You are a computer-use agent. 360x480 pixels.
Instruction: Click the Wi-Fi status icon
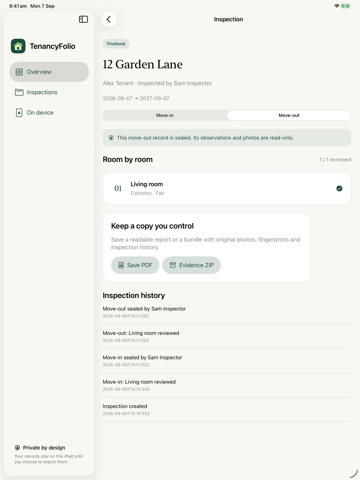click(x=336, y=6)
